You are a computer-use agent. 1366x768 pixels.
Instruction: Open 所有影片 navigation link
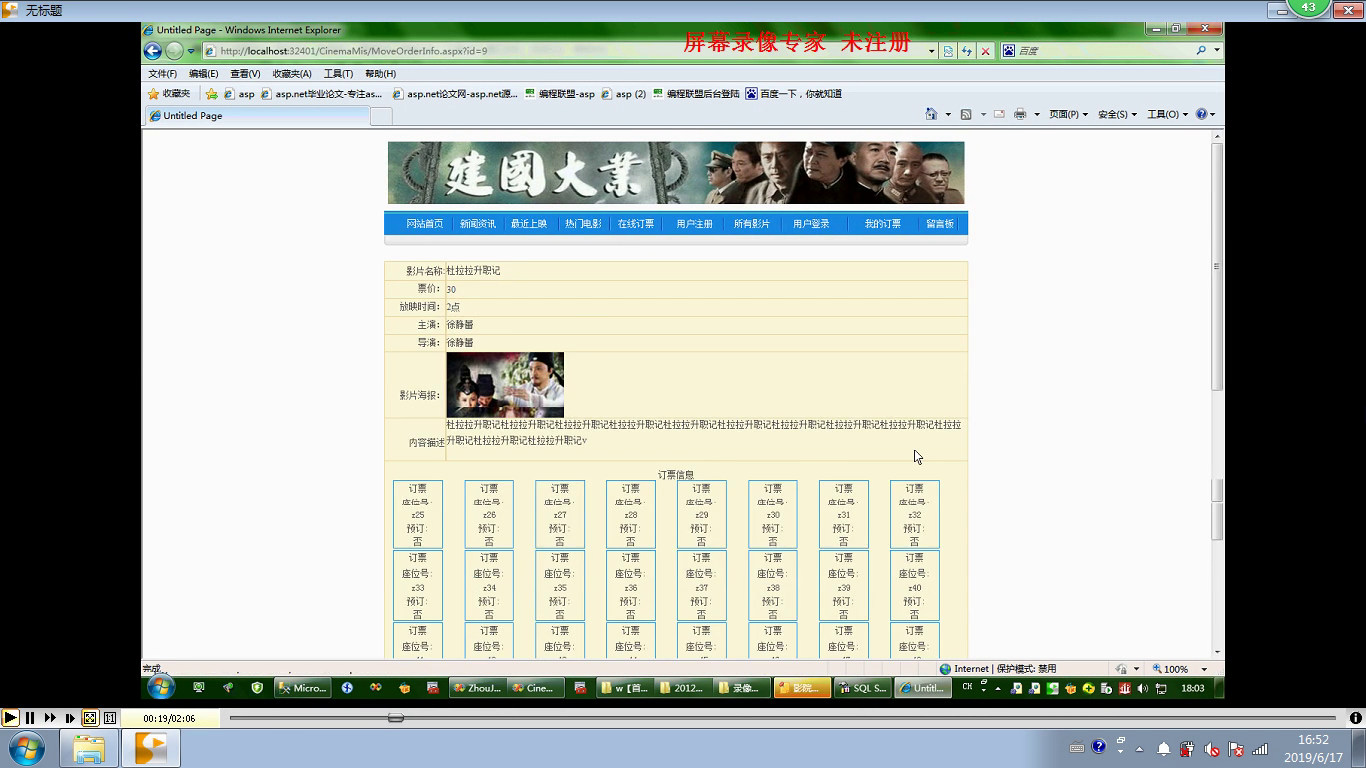point(752,224)
